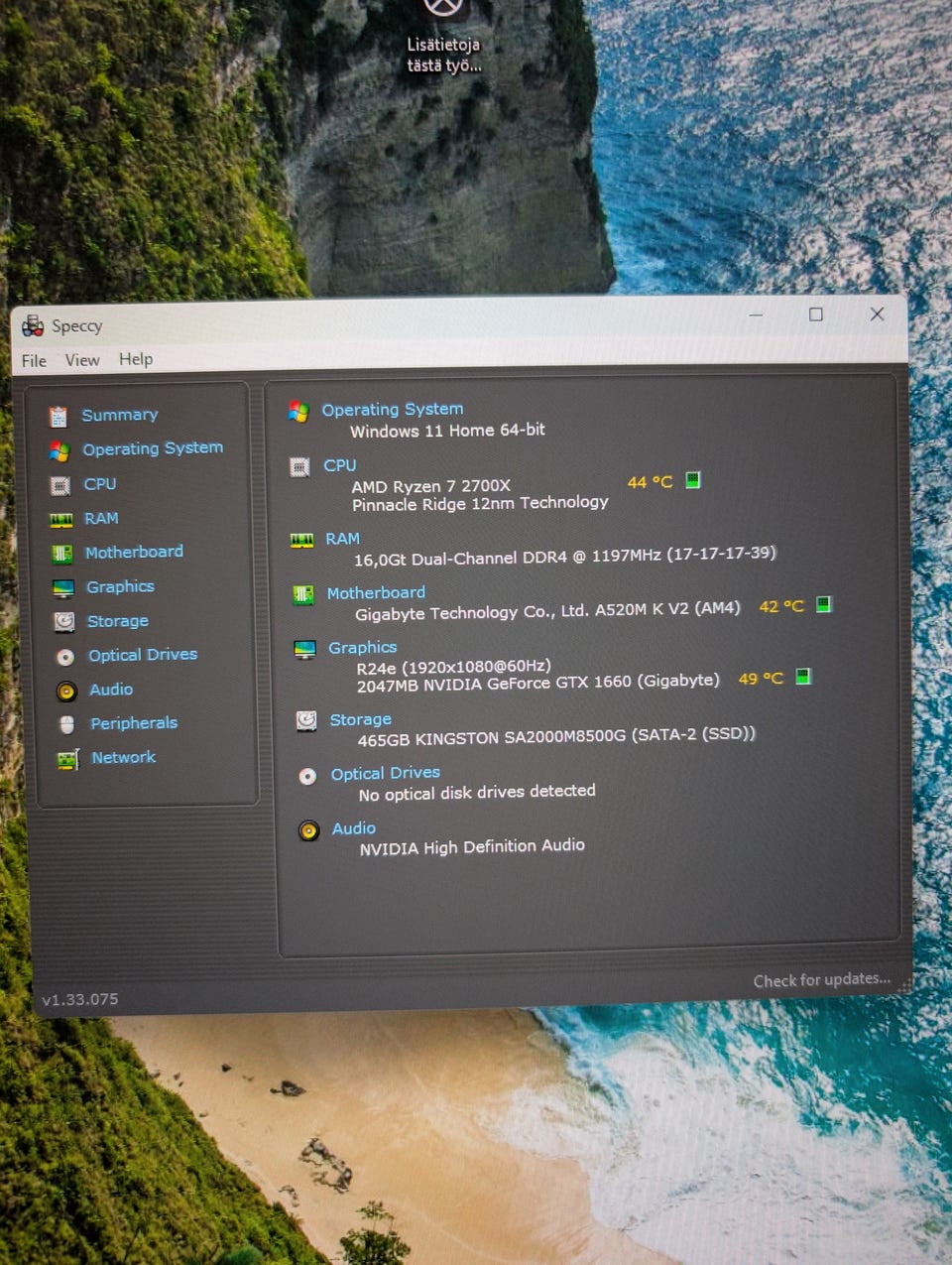The image size is (952, 1265).
Task: Select Peripherals in the sidebar
Action: coord(134,723)
